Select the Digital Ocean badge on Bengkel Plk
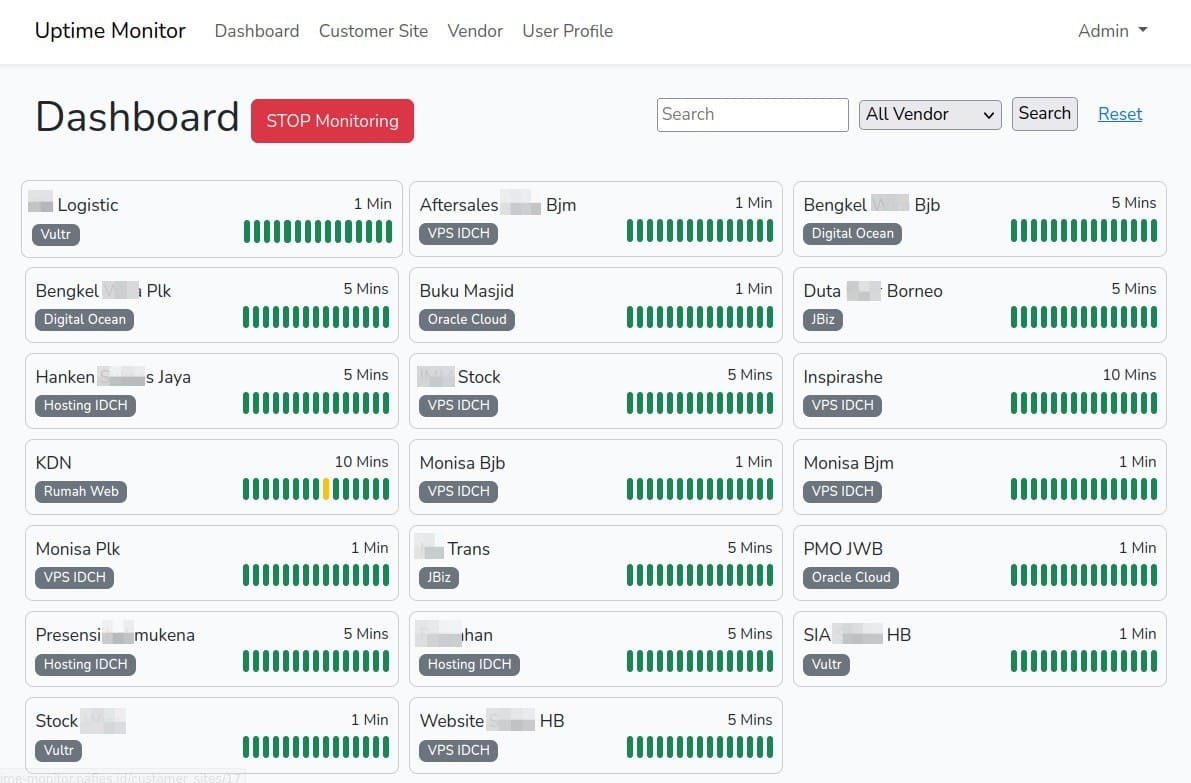The image size is (1191, 783). 85,320
